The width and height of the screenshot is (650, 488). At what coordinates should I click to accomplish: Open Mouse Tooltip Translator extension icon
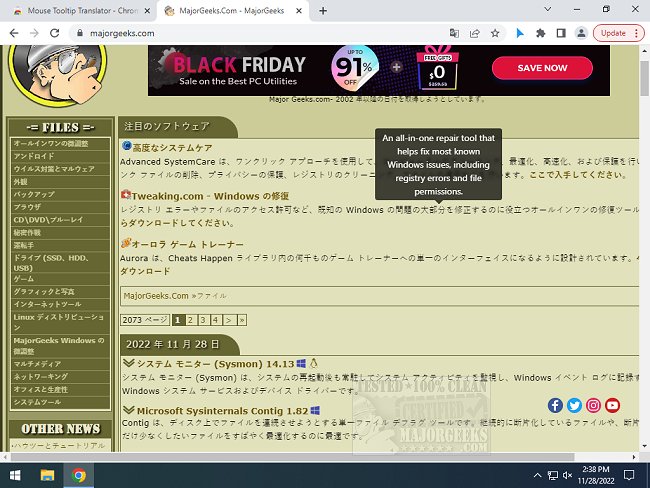click(x=520, y=33)
